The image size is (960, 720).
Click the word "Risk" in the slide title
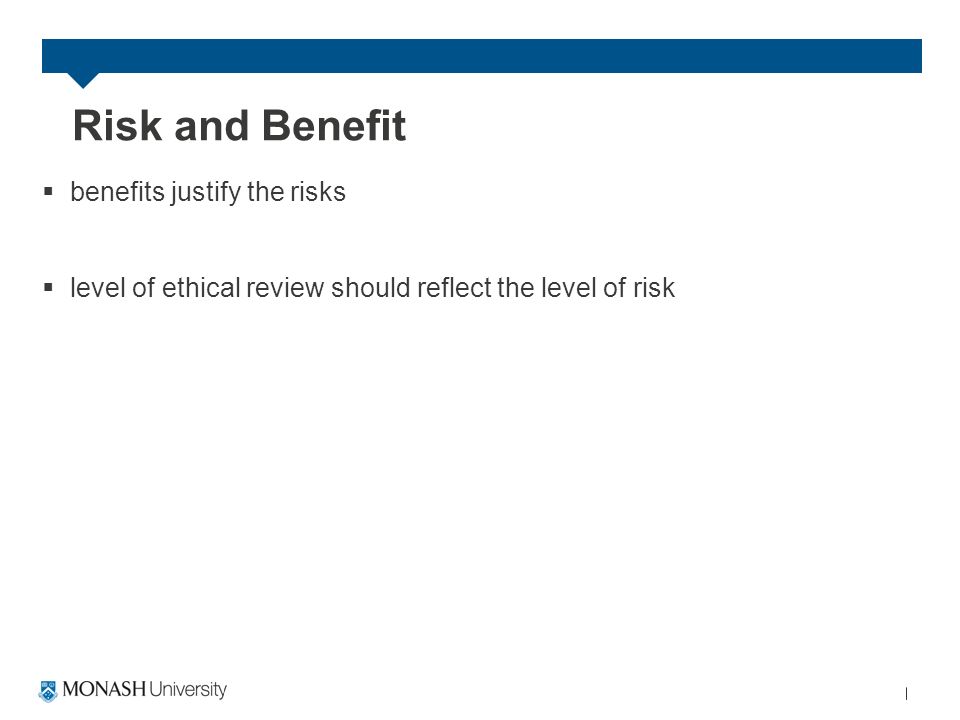(x=118, y=126)
